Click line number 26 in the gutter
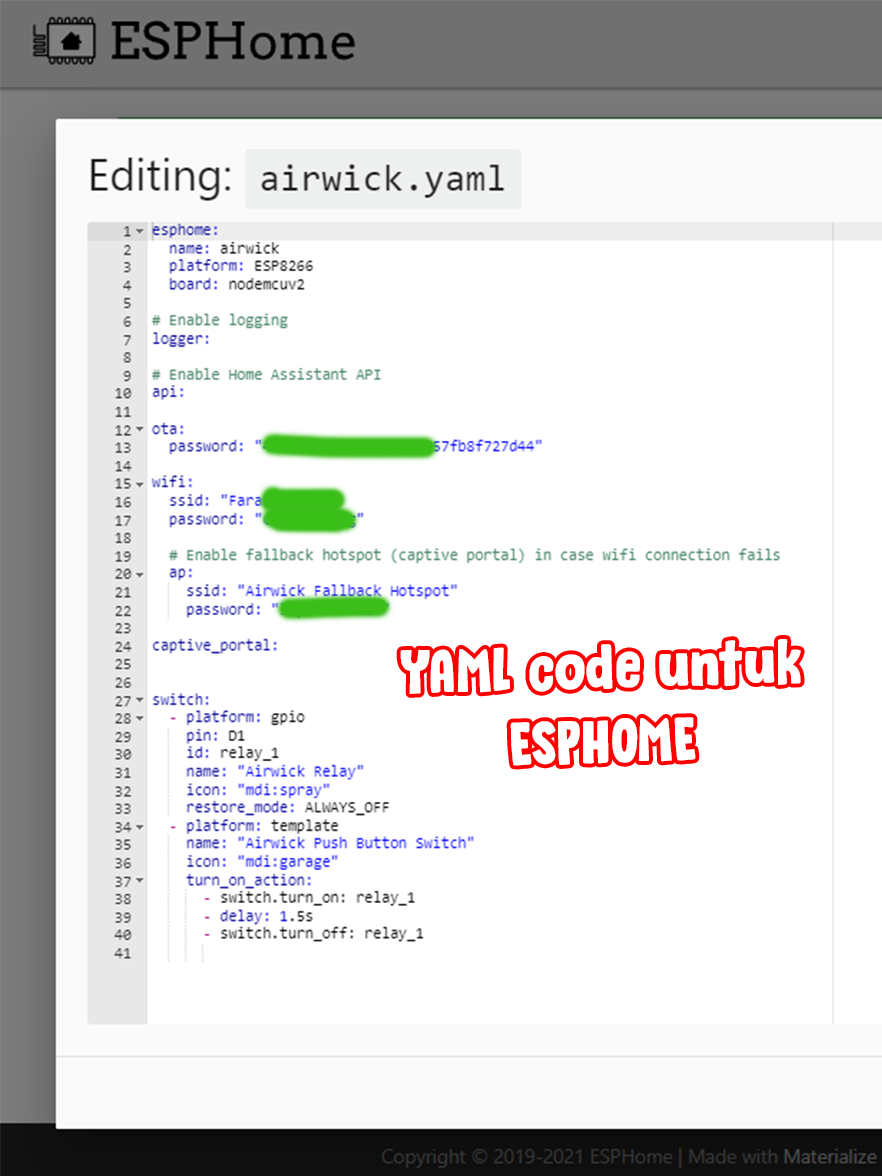The width and height of the screenshot is (882, 1176). pos(123,682)
